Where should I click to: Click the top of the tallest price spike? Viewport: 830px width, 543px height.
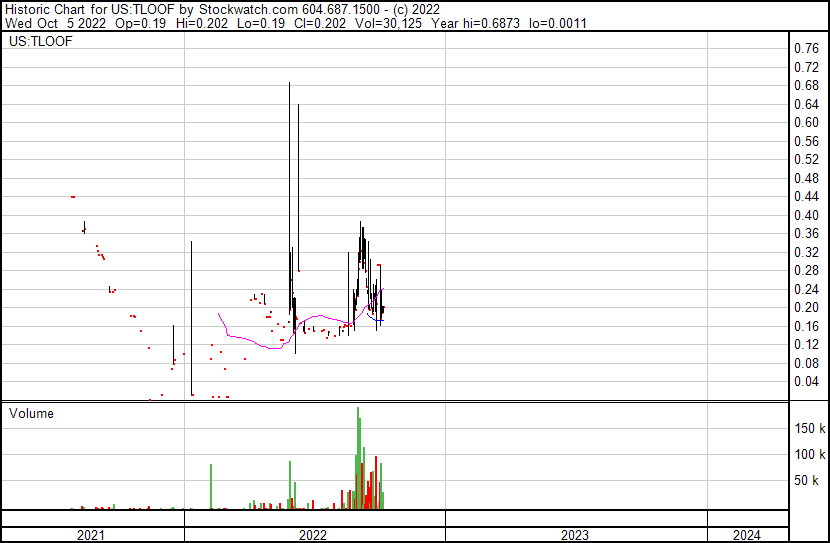[290, 84]
